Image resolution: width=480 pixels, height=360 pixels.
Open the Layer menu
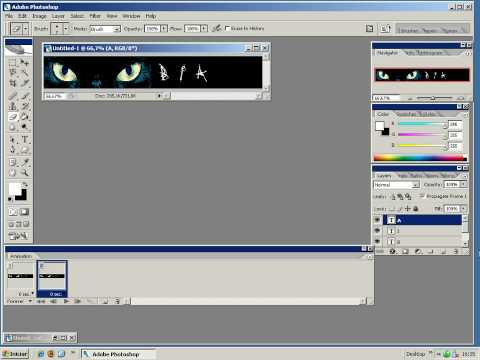pyautogui.click(x=58, y=16)
